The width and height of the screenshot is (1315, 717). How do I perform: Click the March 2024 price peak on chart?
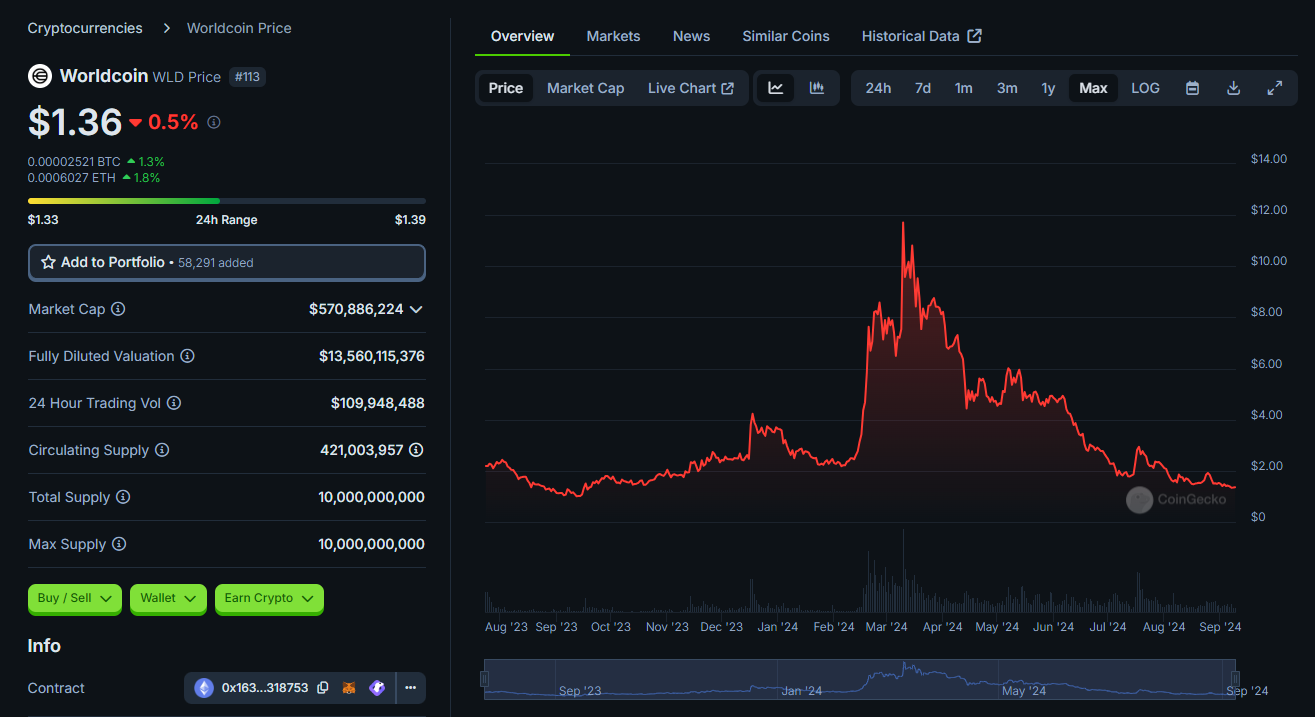pos(903,223)
